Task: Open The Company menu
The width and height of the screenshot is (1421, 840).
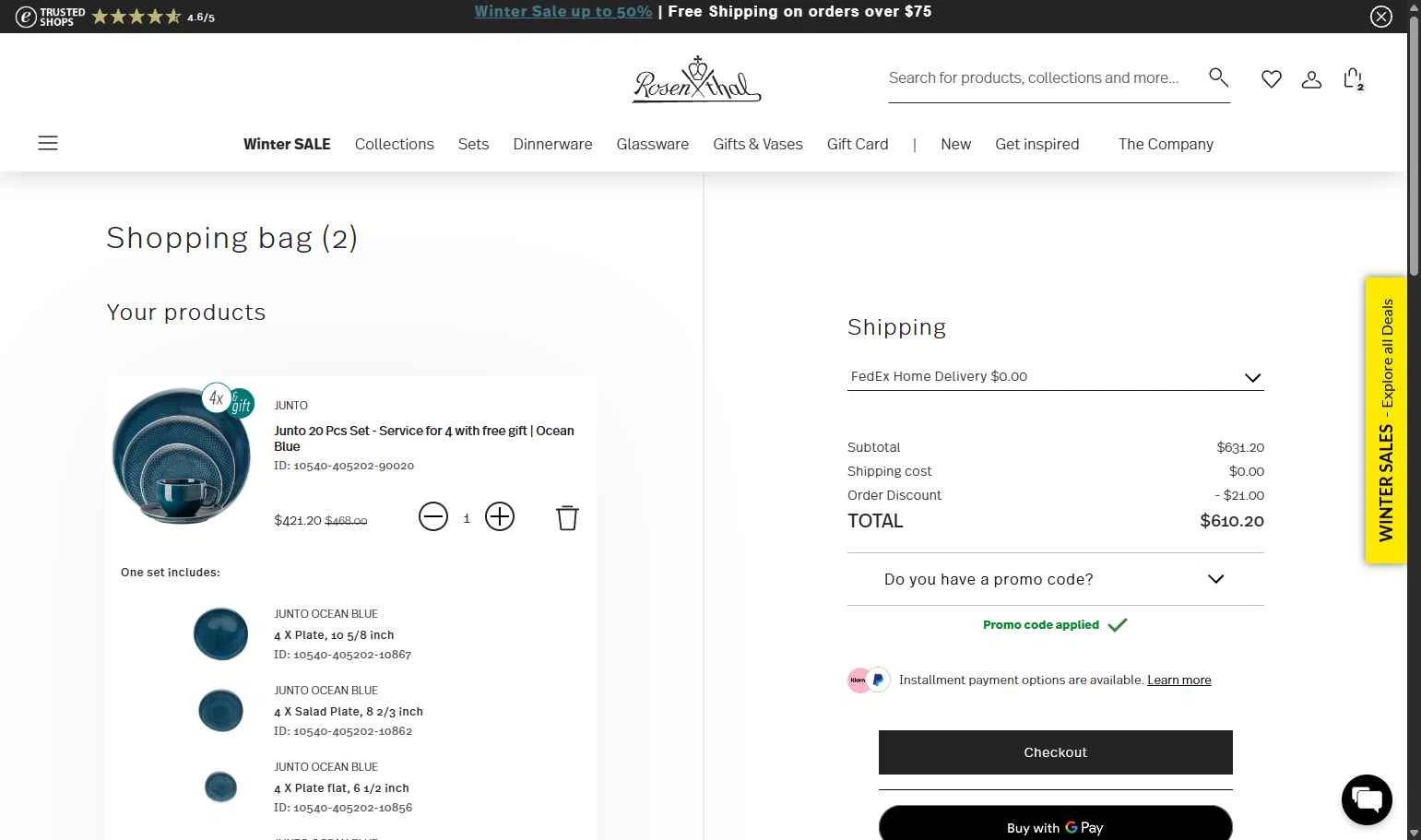Action: tap(1166, 144)
